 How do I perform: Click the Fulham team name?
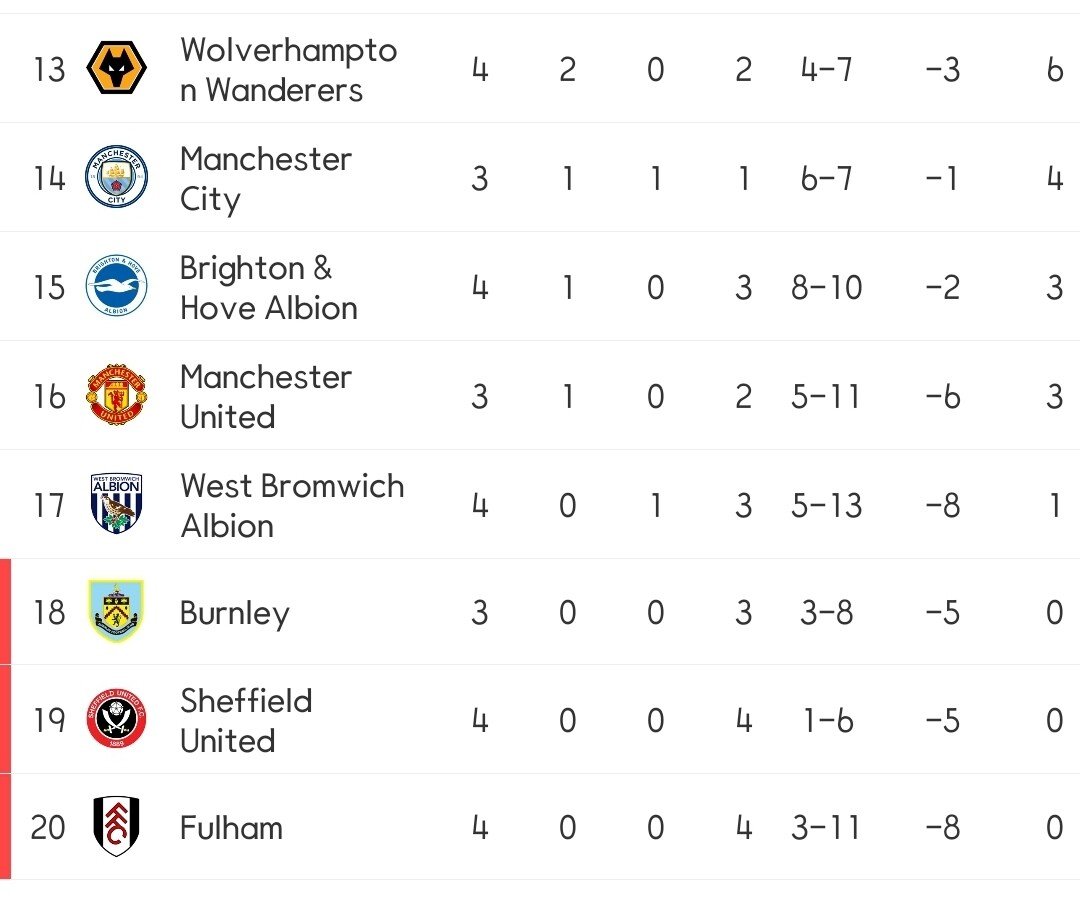click(231, 828)
